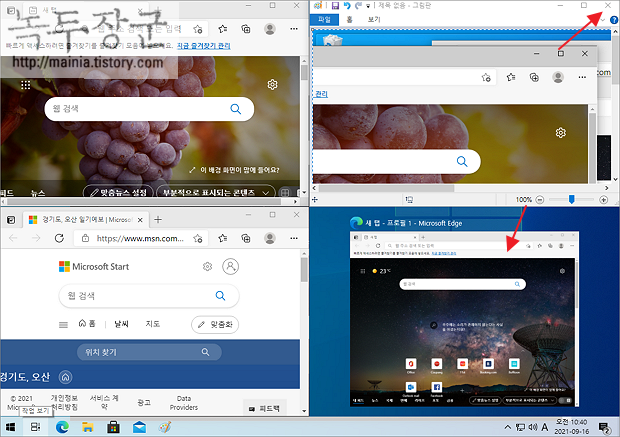Click the sign-in person icon on Microsoft Start
This screenshot has height=437, width=620.
(231, 267)
